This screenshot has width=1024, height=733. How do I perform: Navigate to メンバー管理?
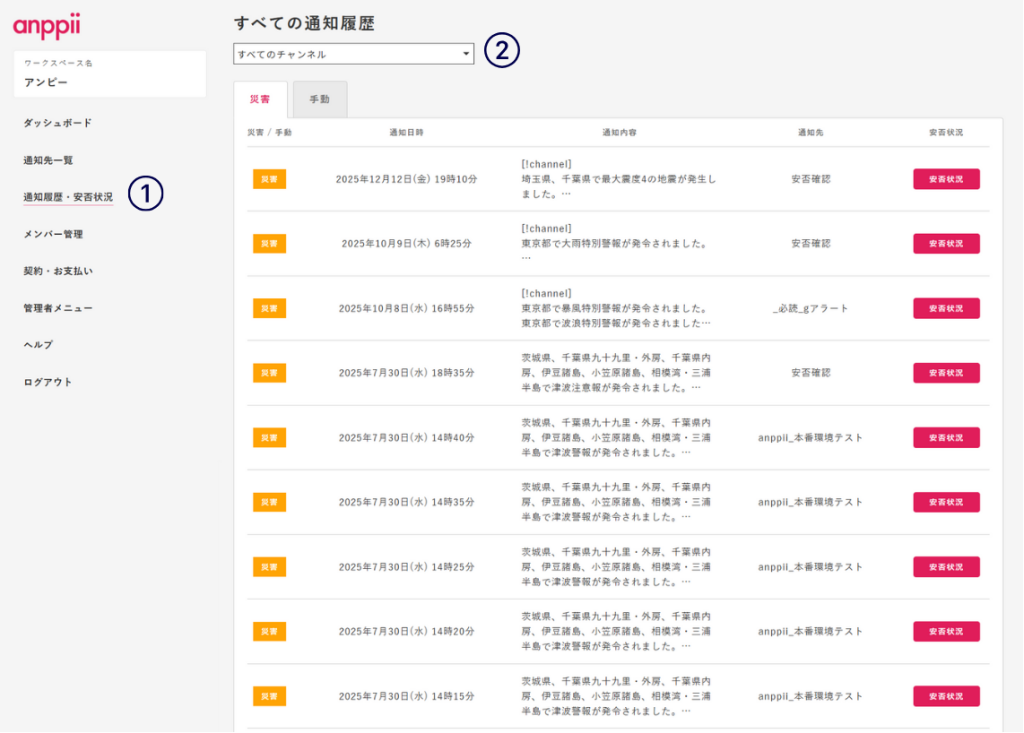coord(53,234)
